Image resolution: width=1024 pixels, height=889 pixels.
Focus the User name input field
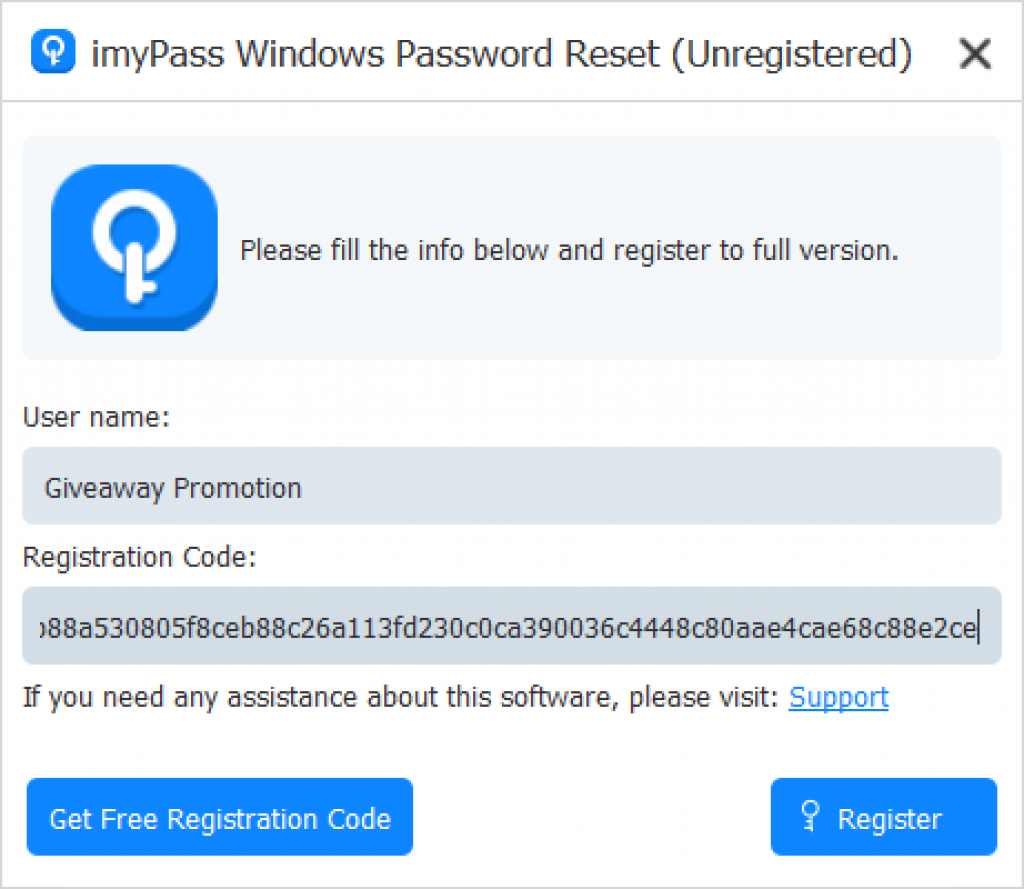point(512,486)
